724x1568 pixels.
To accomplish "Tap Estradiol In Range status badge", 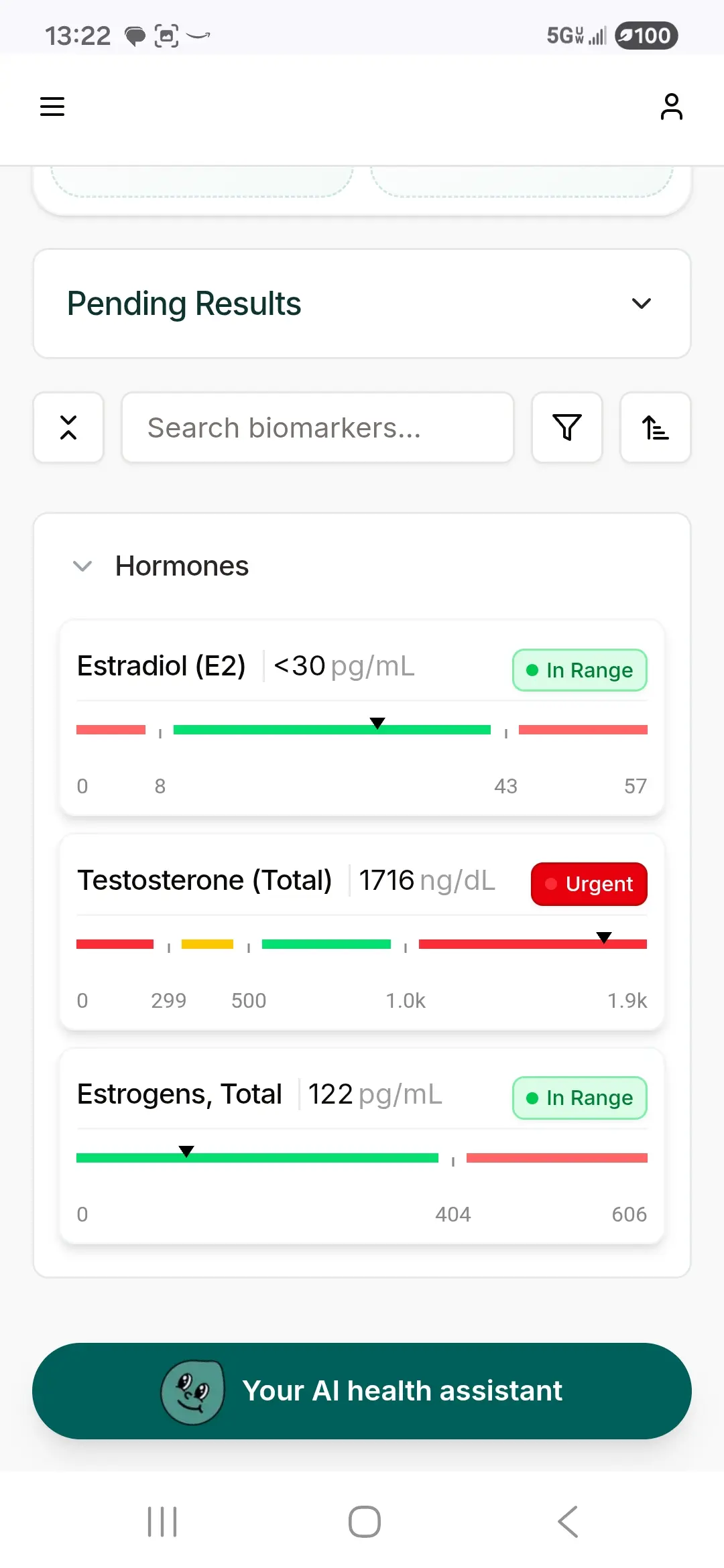I will (x=579, y=670).
